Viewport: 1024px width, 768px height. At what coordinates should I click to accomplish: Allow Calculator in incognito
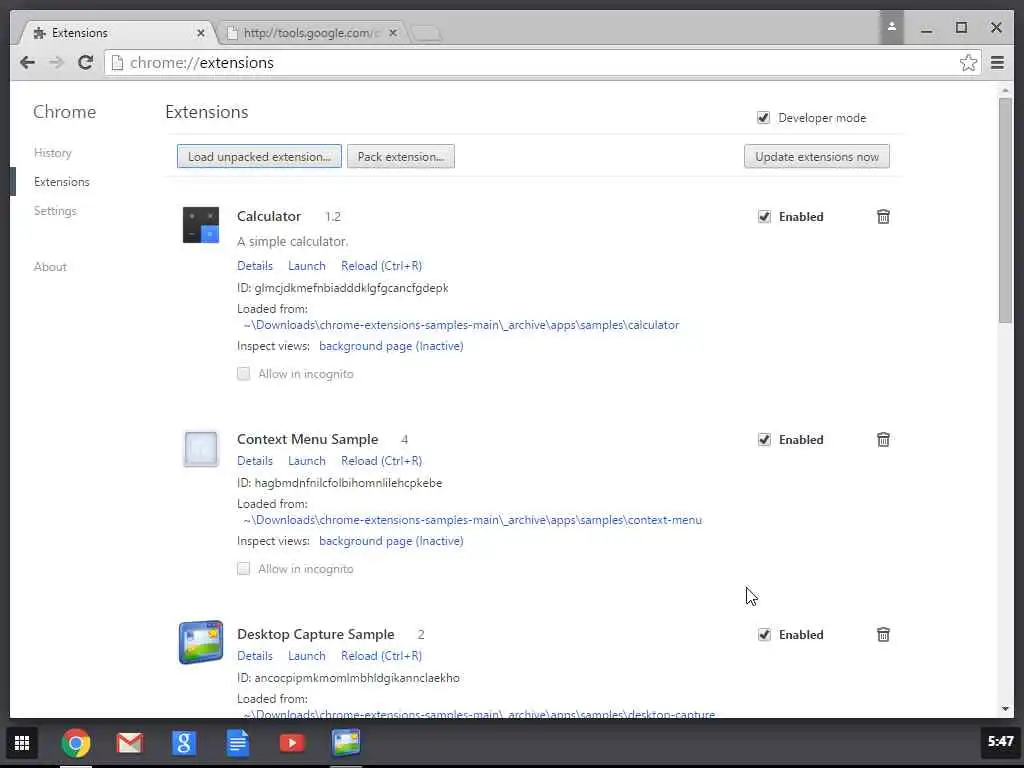pyautogui.click(x=244, y=374)
